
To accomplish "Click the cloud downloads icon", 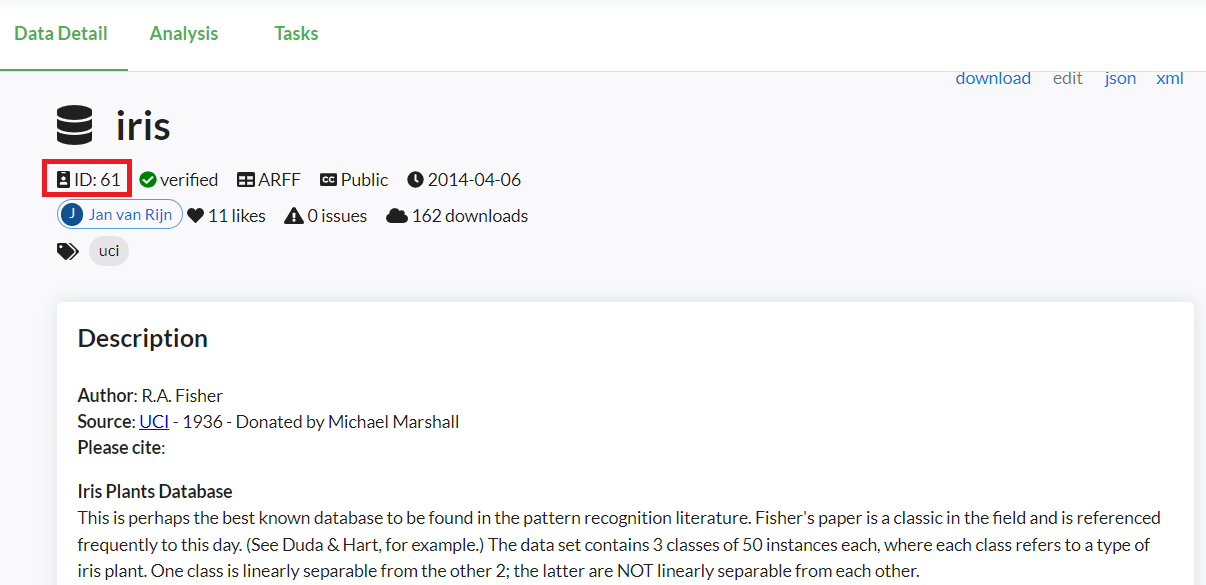I will [x=396, y=216].
